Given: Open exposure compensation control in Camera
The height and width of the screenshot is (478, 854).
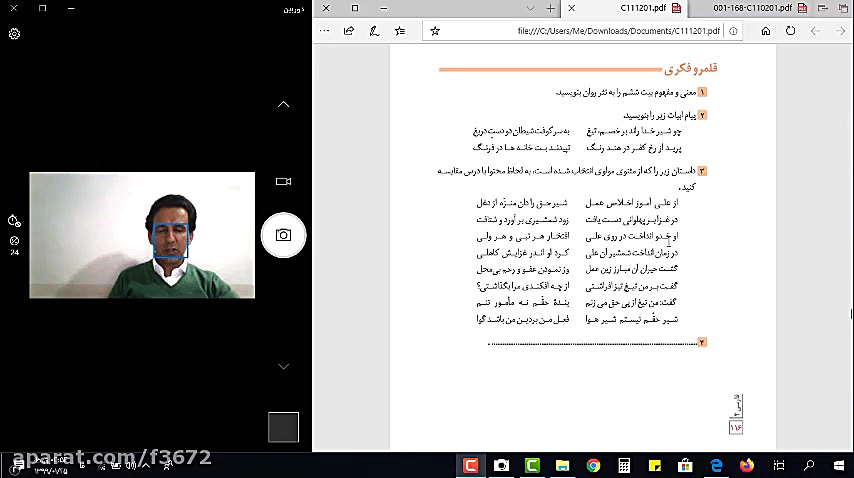Looking at the screenshot, I should [x=15, y=244].
